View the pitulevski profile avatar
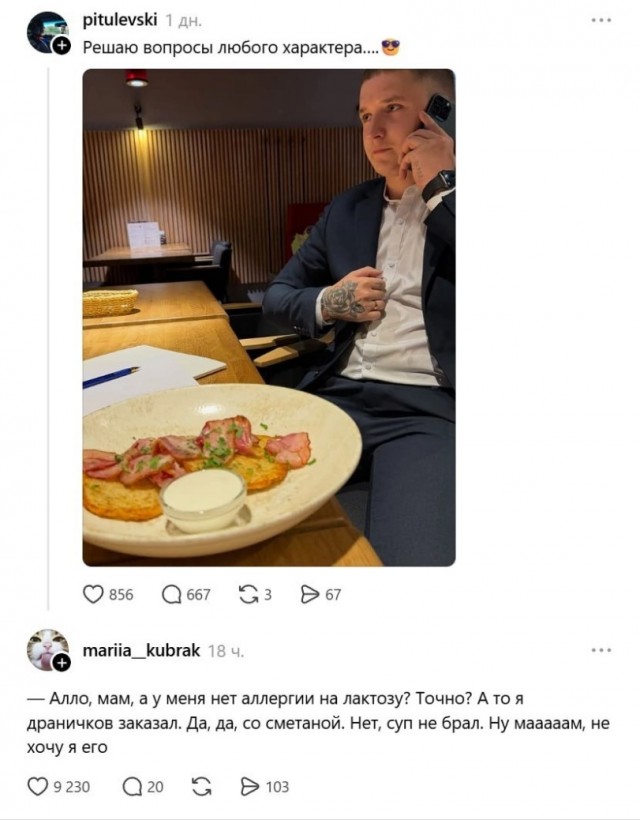 coord(47,32)
